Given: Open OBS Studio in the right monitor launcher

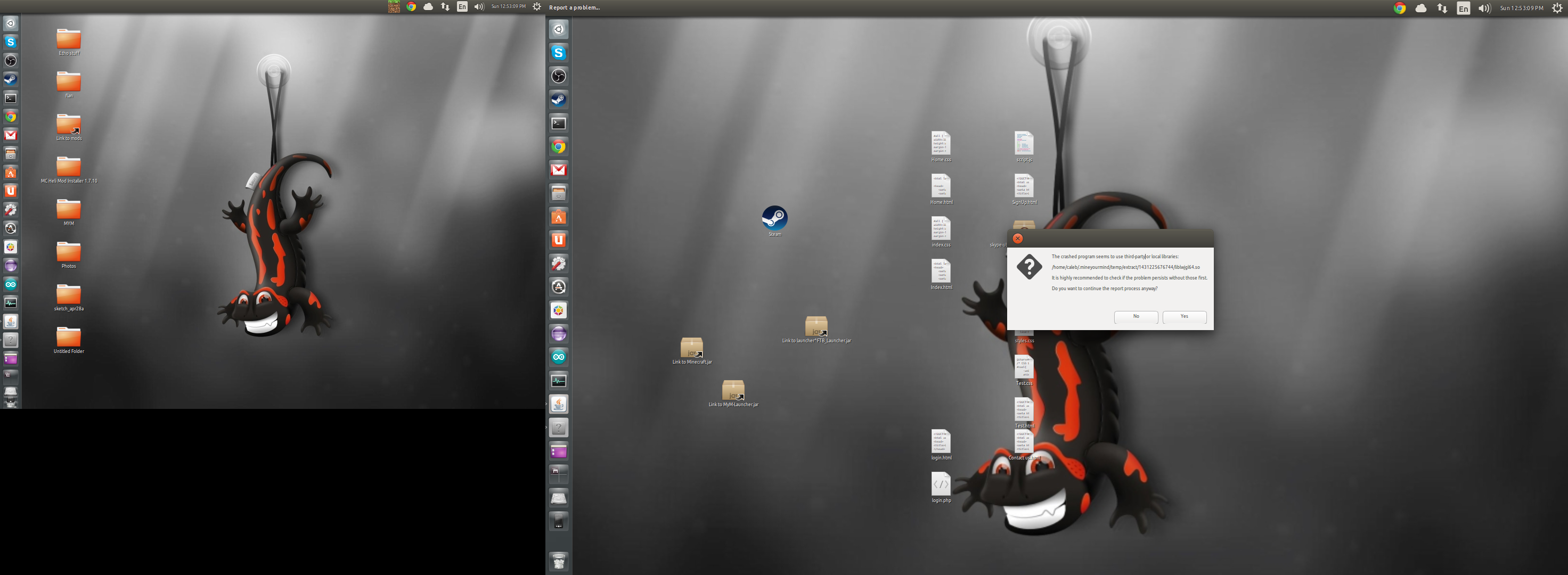Looking at the screenshot, I should pyautogui.click(x=559, y=76).
